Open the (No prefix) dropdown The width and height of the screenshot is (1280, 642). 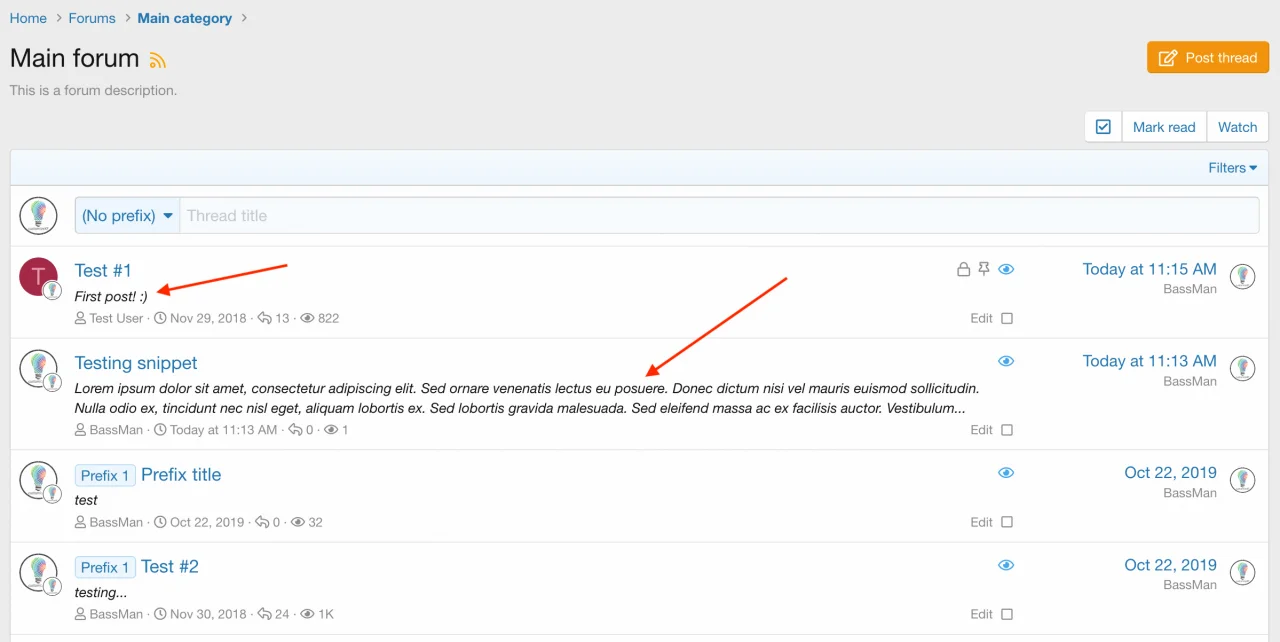click(x=126, y=215)
